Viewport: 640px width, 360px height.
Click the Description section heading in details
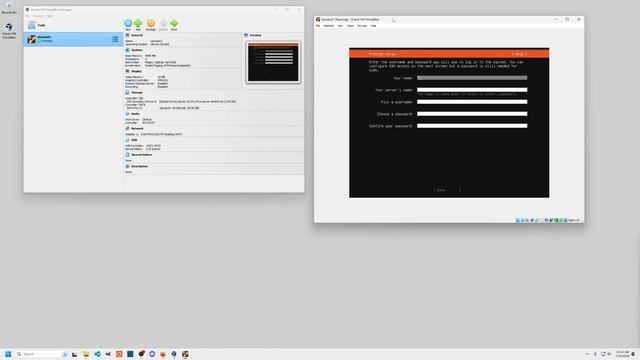pyautogui.click(x=140, y=166)
